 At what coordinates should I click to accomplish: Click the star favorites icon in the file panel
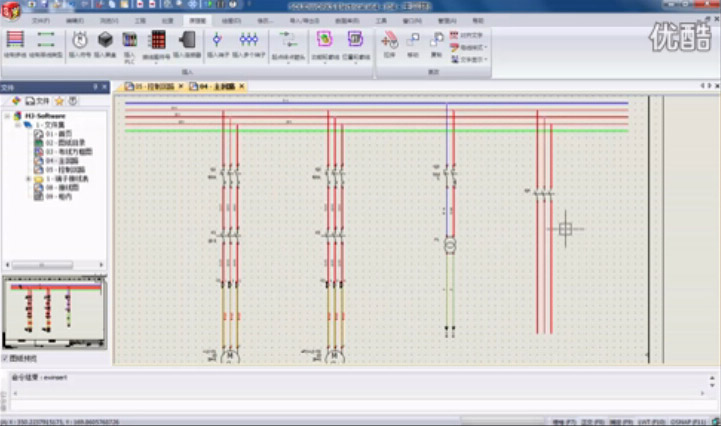(59, 100)
